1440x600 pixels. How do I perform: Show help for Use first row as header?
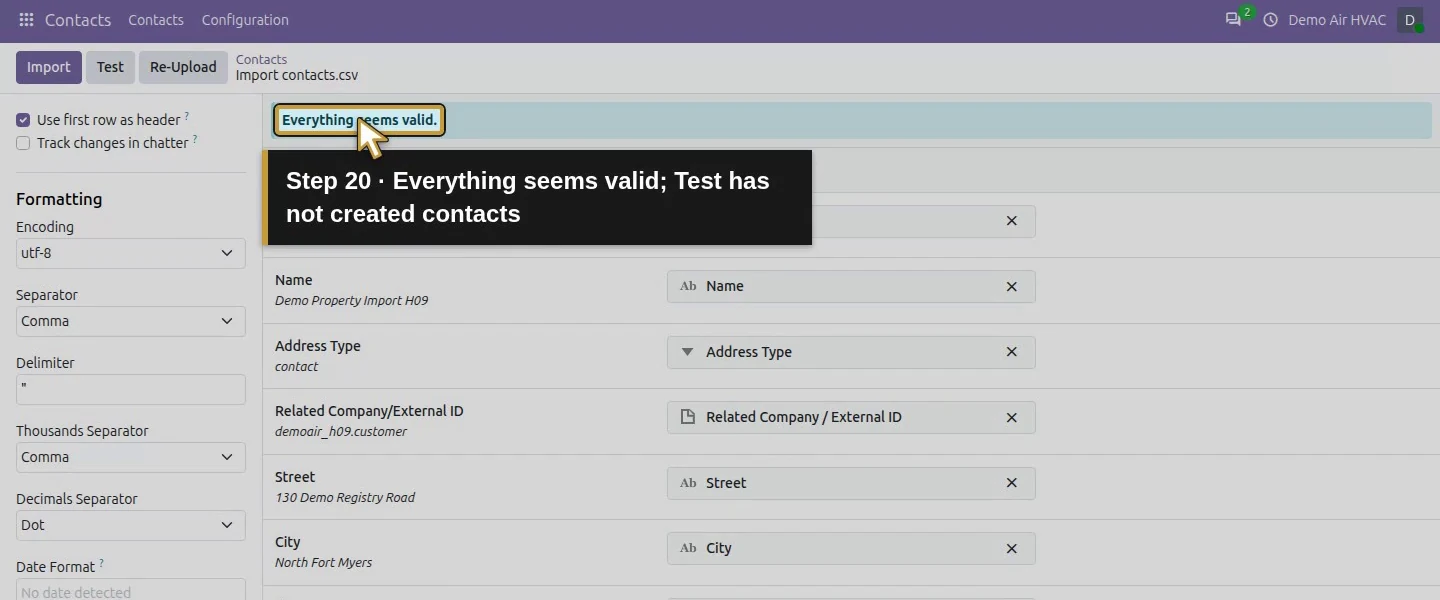[187, 116]
